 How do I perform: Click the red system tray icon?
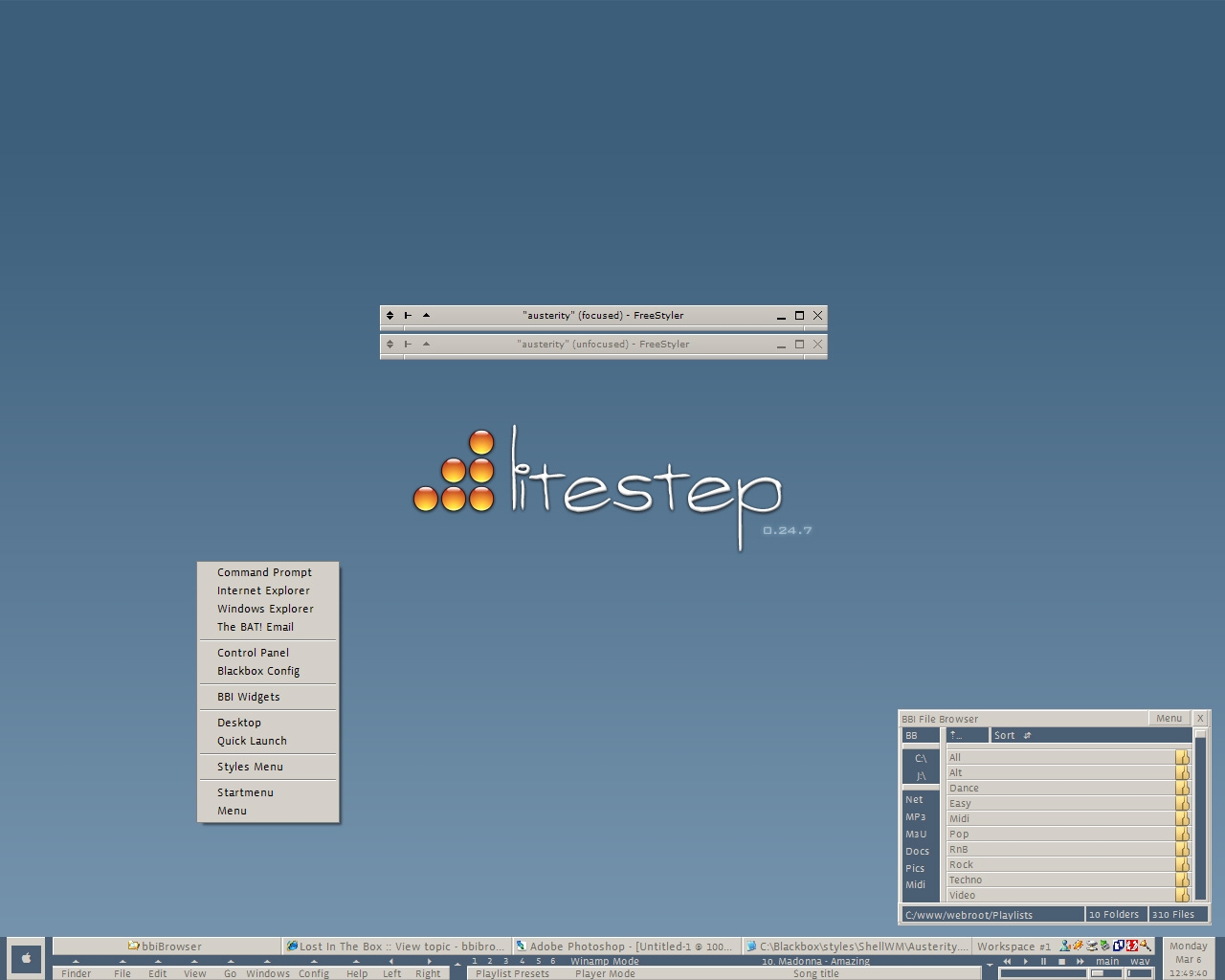[1132, 946]
